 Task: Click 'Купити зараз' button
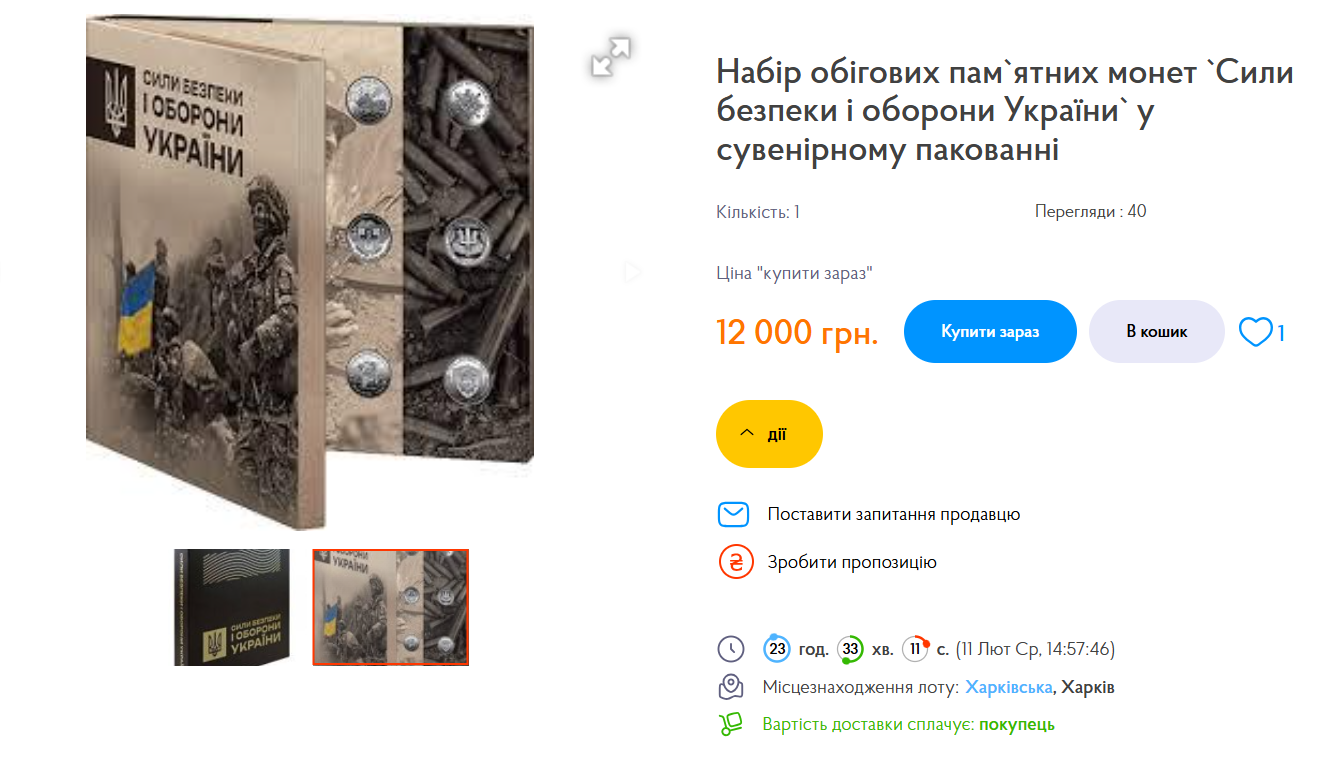(990, 331)
